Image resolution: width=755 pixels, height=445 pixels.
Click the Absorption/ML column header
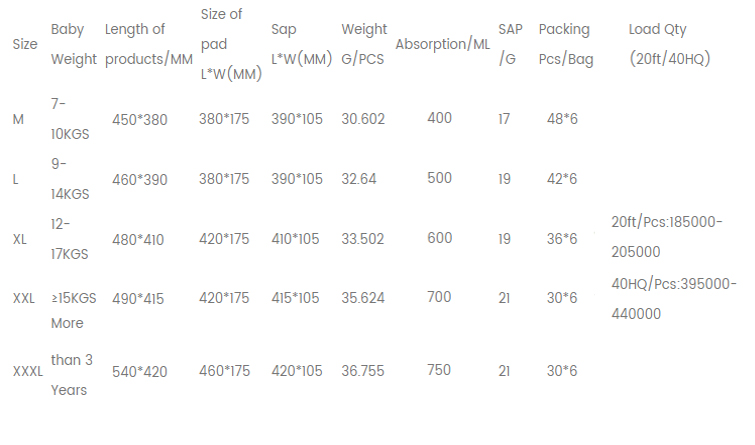point(443,44)
